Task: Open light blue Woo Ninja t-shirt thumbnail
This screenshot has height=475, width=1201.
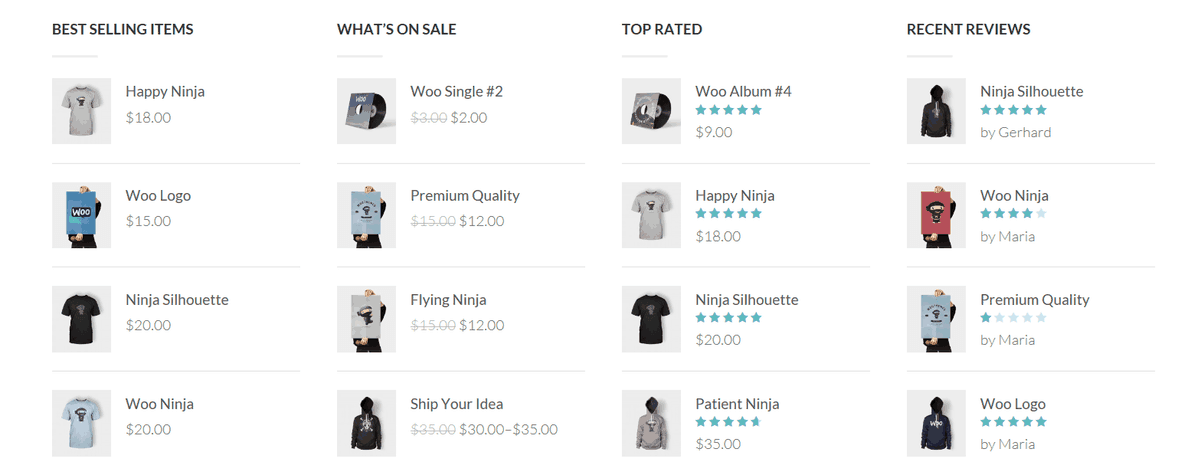Action: pos(81,424)
